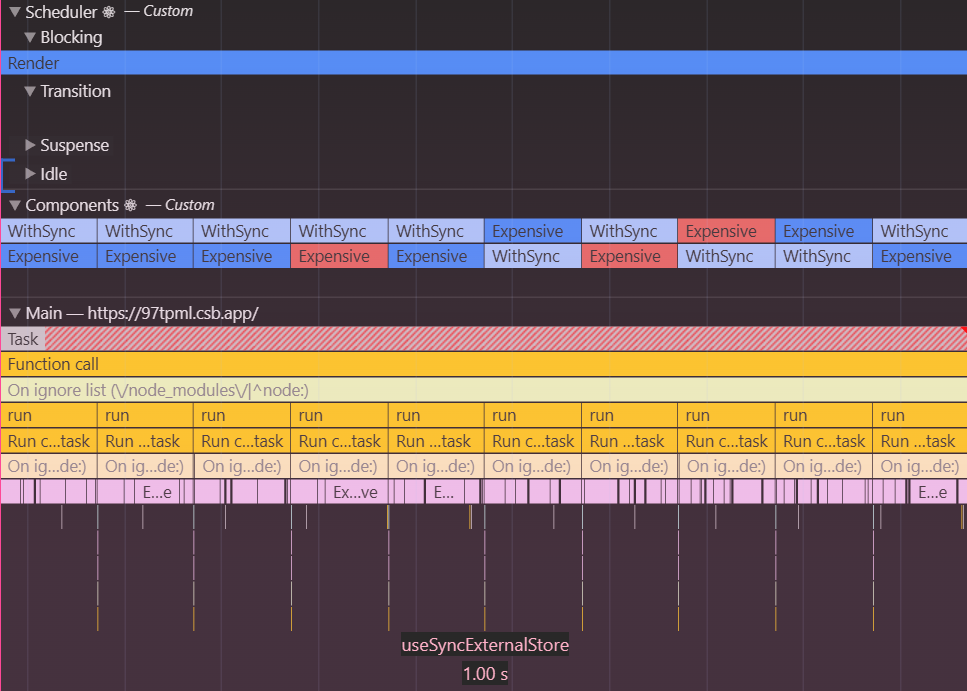
Task: Collapse the Blocking lane
Action: click(30, 37)
